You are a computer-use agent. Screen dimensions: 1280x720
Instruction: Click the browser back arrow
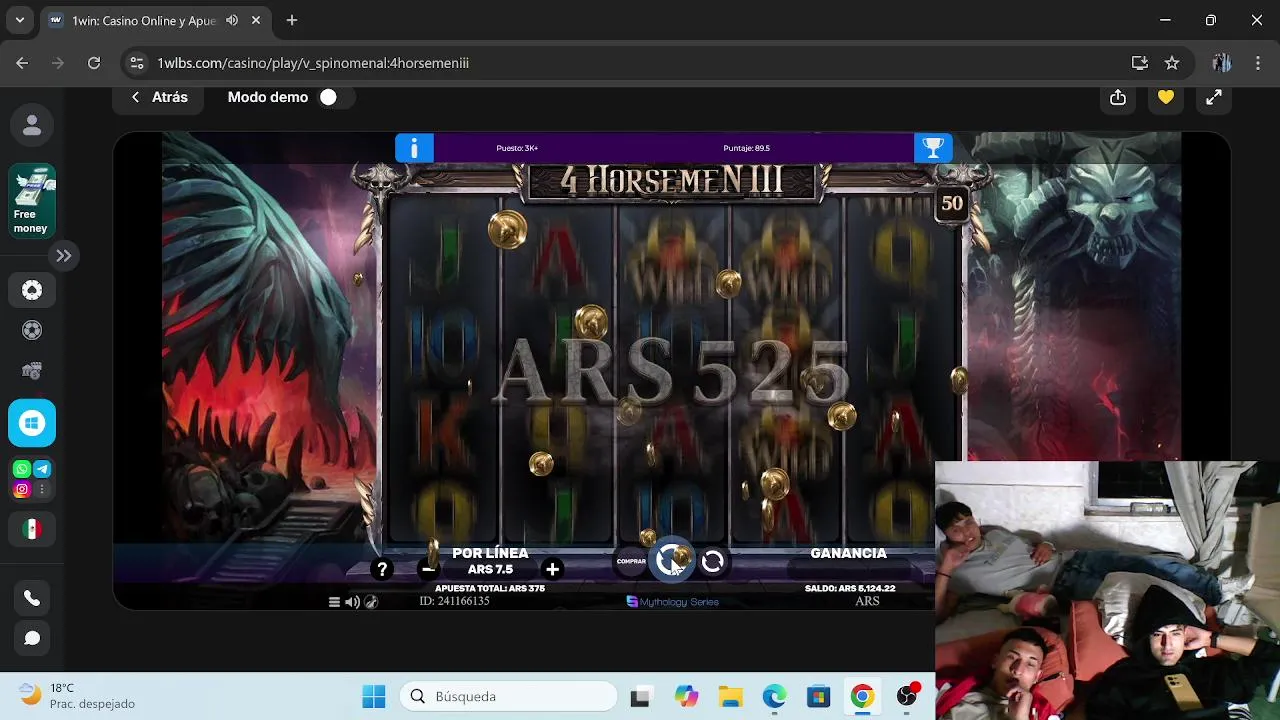click(x=22, y=63)
